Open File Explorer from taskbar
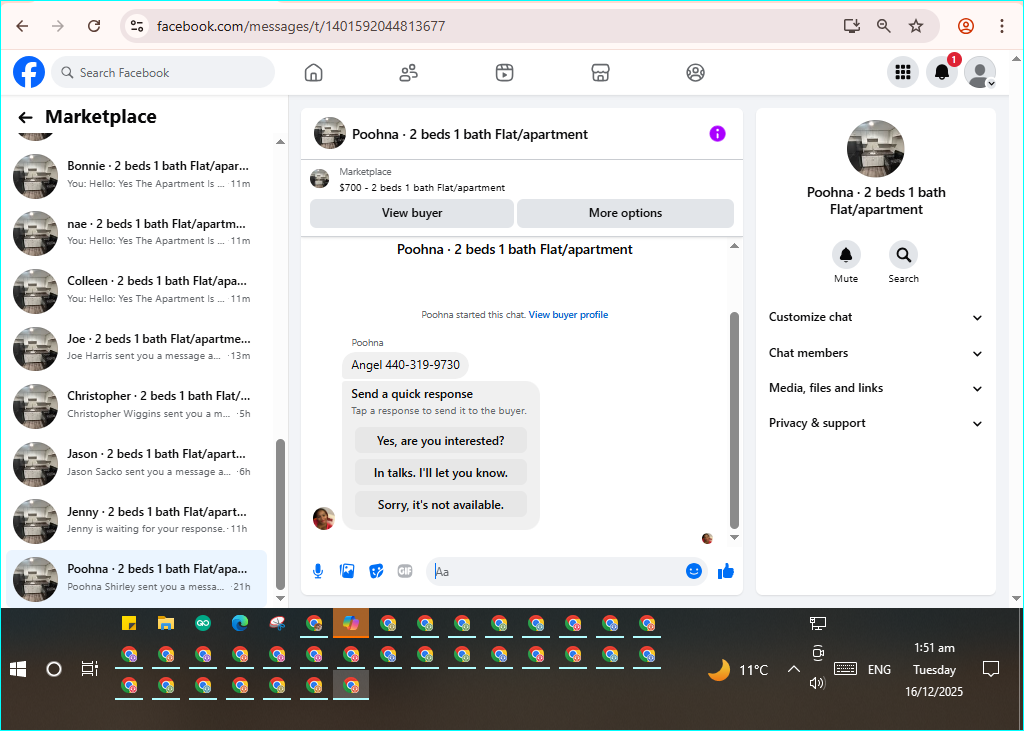Screen dimensions: 1024x731 click(166, 624)
